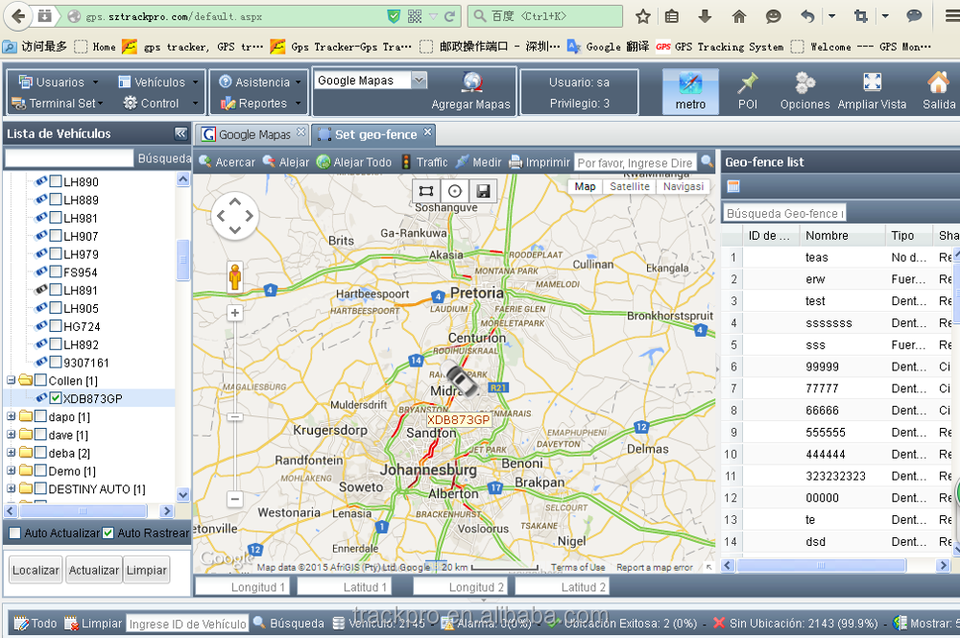This screenshot has width=960, height=638.
Task: Open Opciones gear settings
Action: coord(805,84)
